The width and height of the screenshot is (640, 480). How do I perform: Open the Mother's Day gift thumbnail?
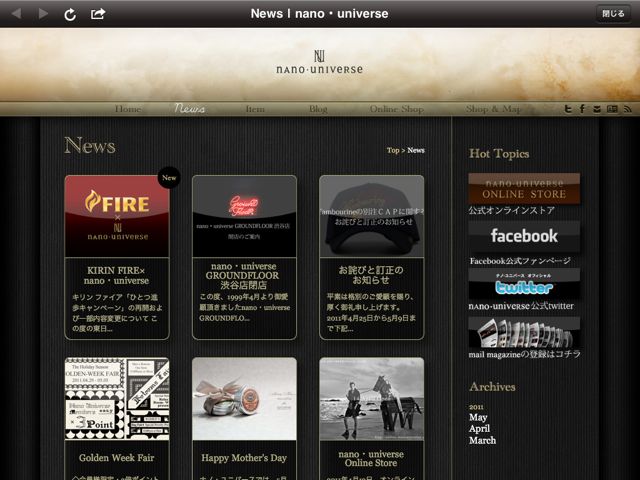point(244,399)
